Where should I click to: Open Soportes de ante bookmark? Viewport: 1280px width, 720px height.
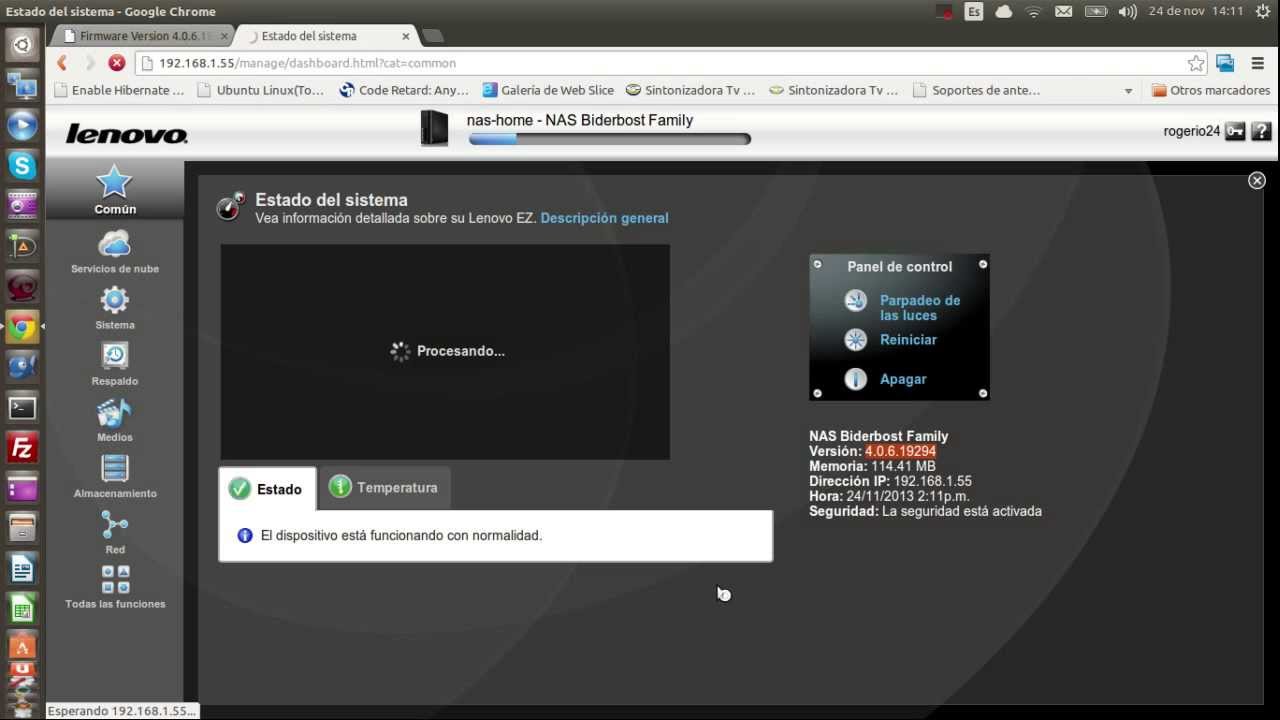tap(976, 90)
